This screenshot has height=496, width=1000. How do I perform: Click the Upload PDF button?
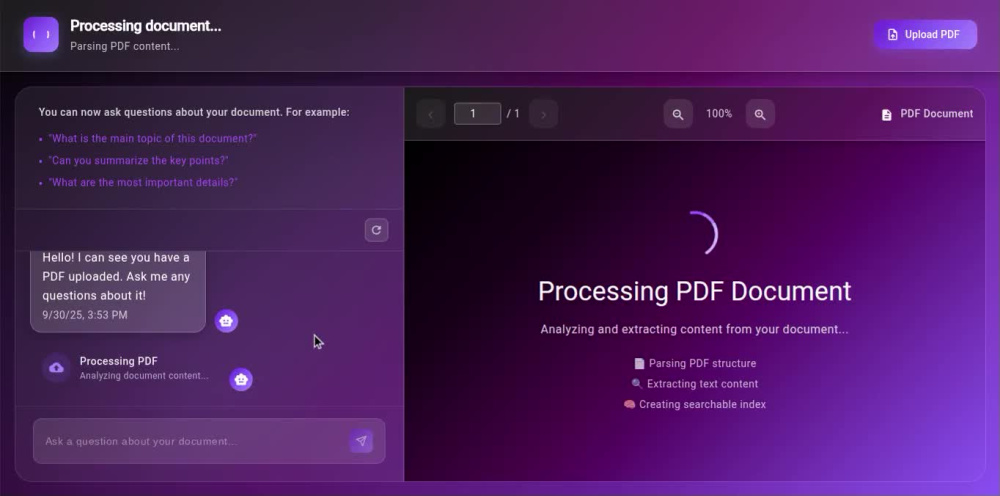(925, 34)
